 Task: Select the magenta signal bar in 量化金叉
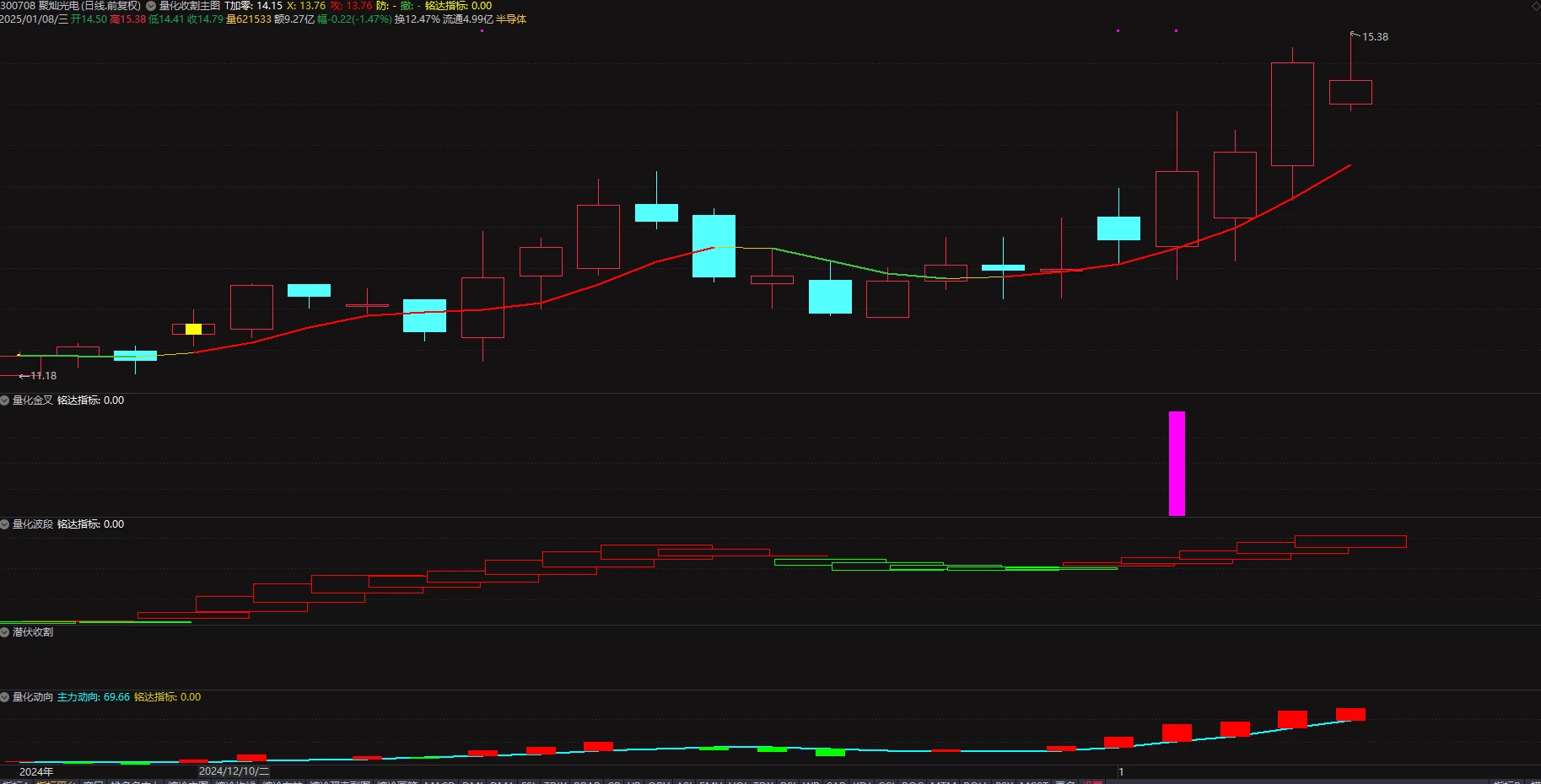click(x=1177, y=463)
